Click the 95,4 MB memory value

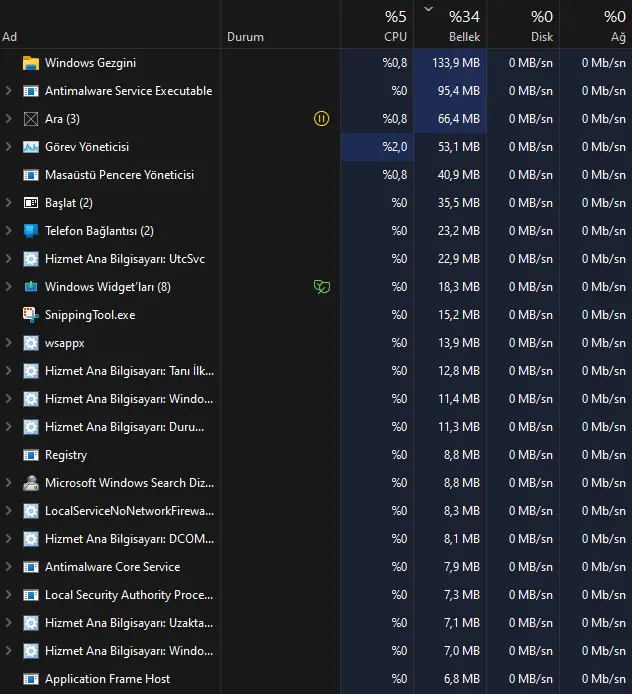pyautogui.click(x=459, y=91)
